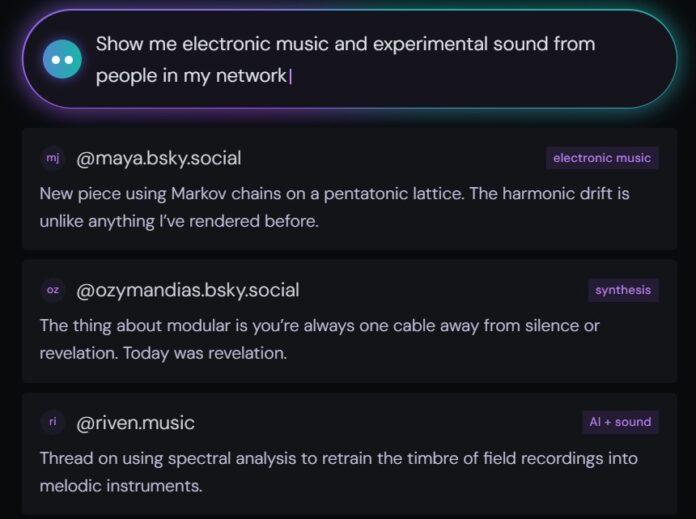696x519 pixels.
Task: Focus the search prompt input field
Action: coord(349,59)
